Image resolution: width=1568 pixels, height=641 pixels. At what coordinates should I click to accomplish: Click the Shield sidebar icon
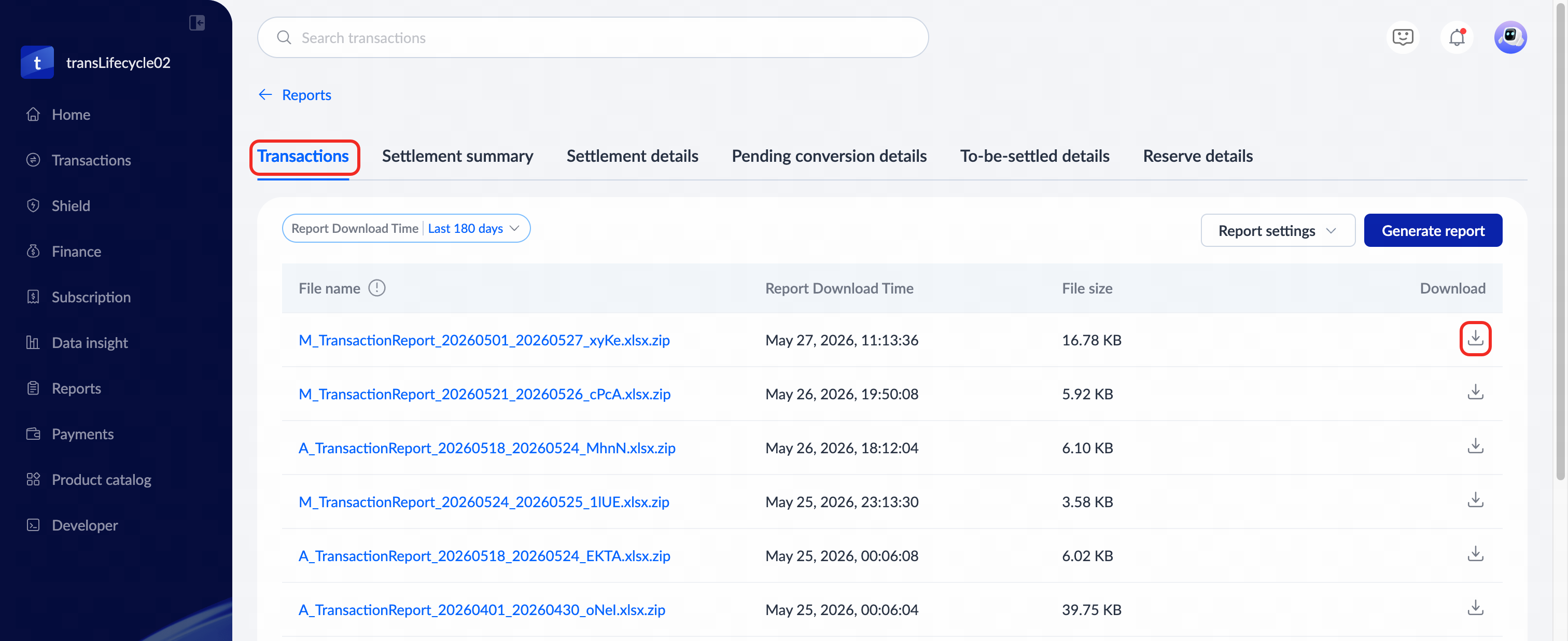[34, 206]
